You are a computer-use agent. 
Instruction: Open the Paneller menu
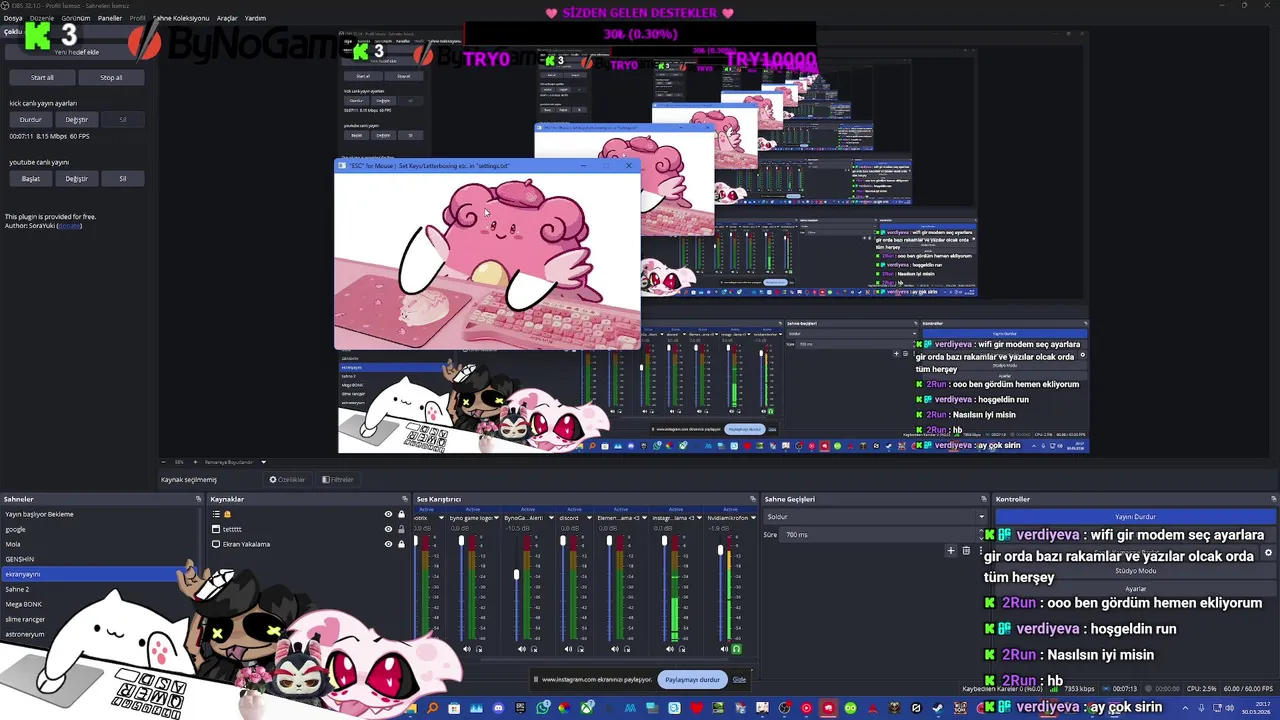click(x=109, y=18)
